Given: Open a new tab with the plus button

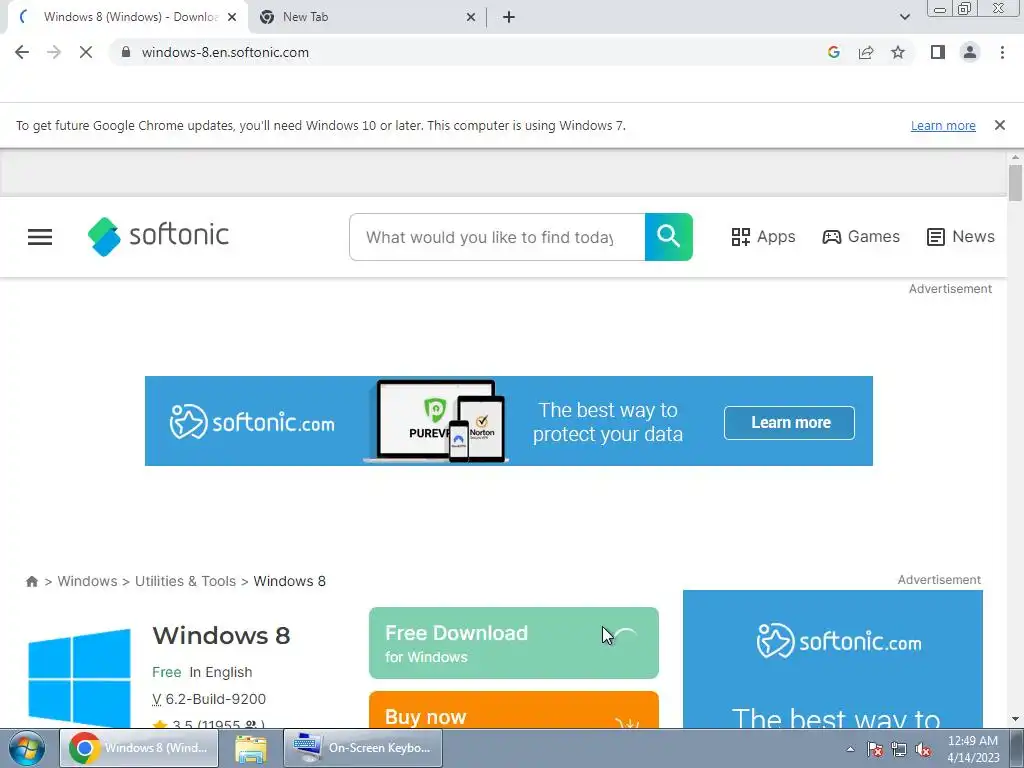Looking at the screenshot, I should tap(509, 17).
